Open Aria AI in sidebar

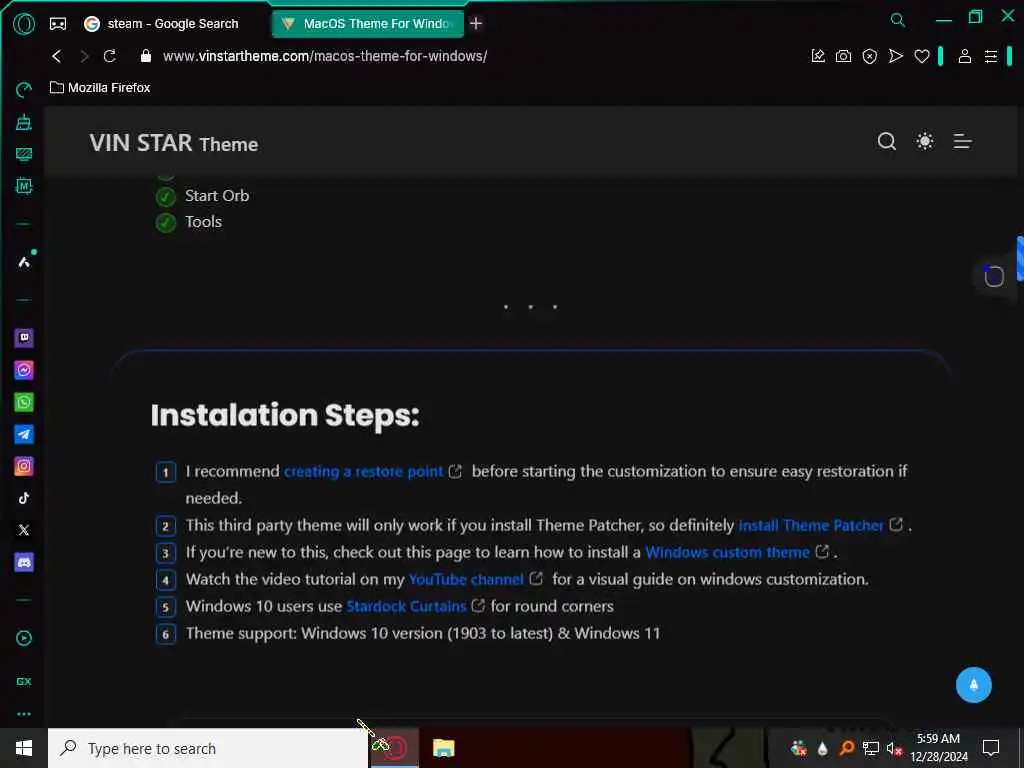24,262
